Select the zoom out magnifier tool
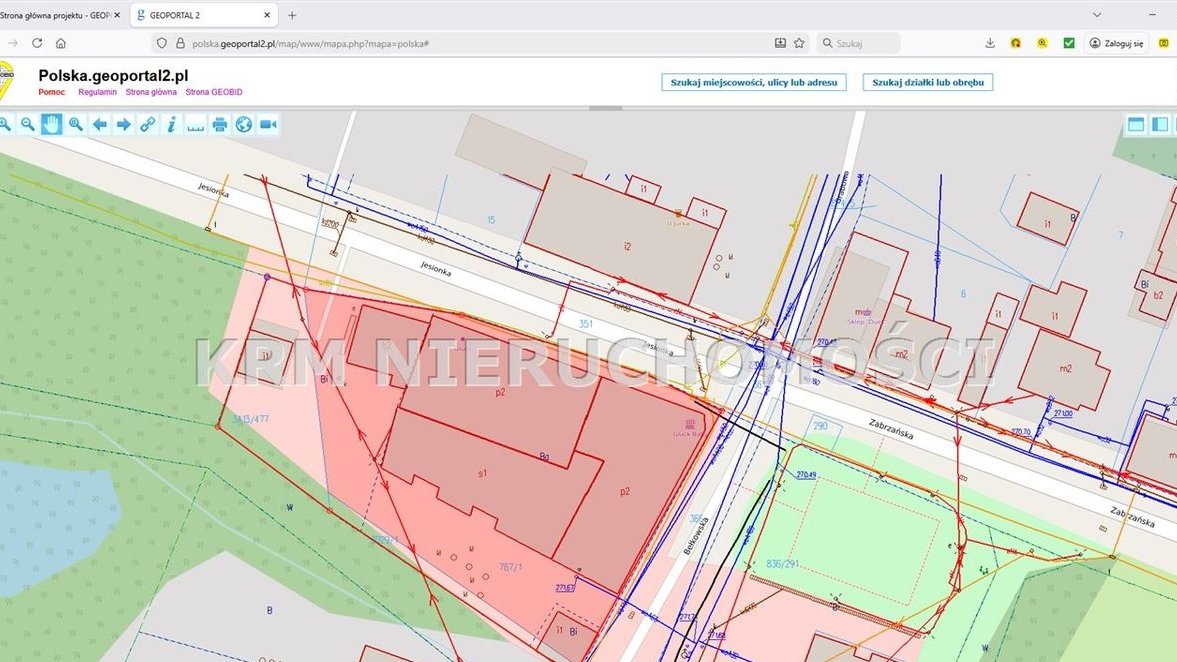1177x662 pixels. click(x=27, y=124)
